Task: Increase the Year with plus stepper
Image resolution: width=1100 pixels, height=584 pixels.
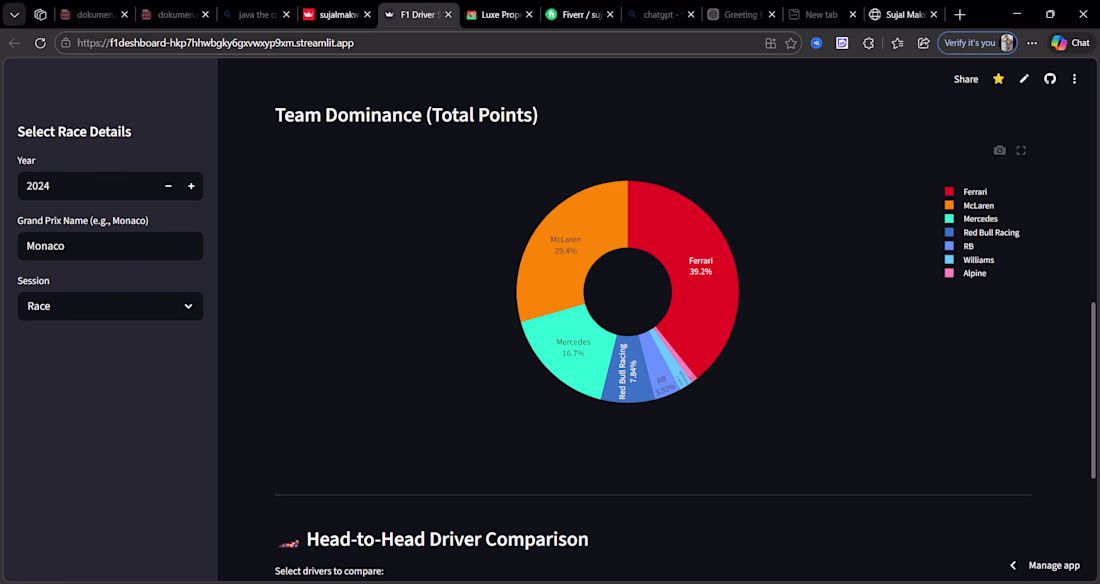Action: click(x=191, y=186)
